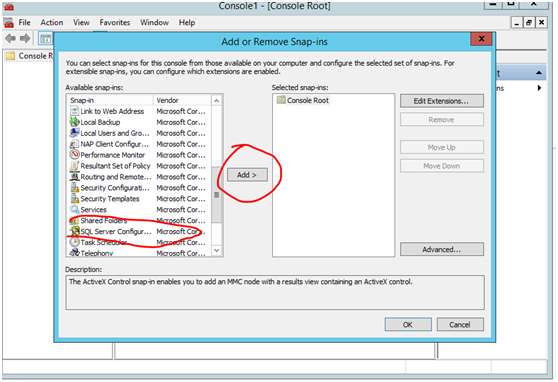Select the Services snap-in name
Image resolution: width=558 pixels, height=382 pixels.
(x=94, y=209)
